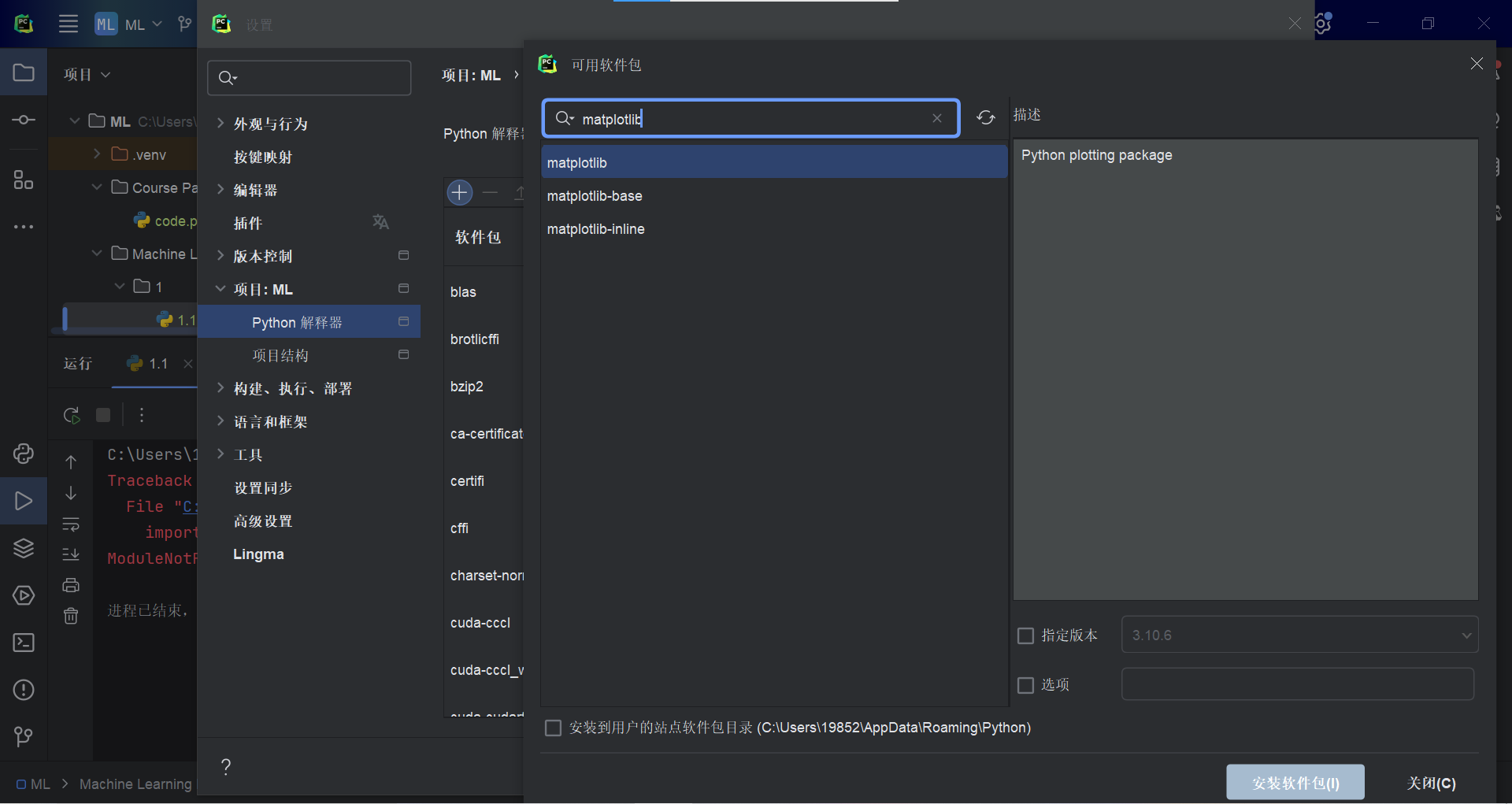Click the add package plus icon
This screenshot has height=804, width=1512.
[x=460, y=192]
